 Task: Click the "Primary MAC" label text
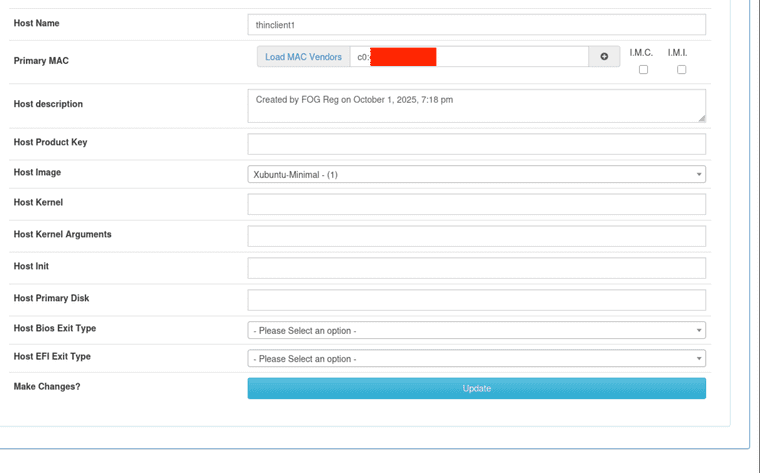tap(41, 61)
